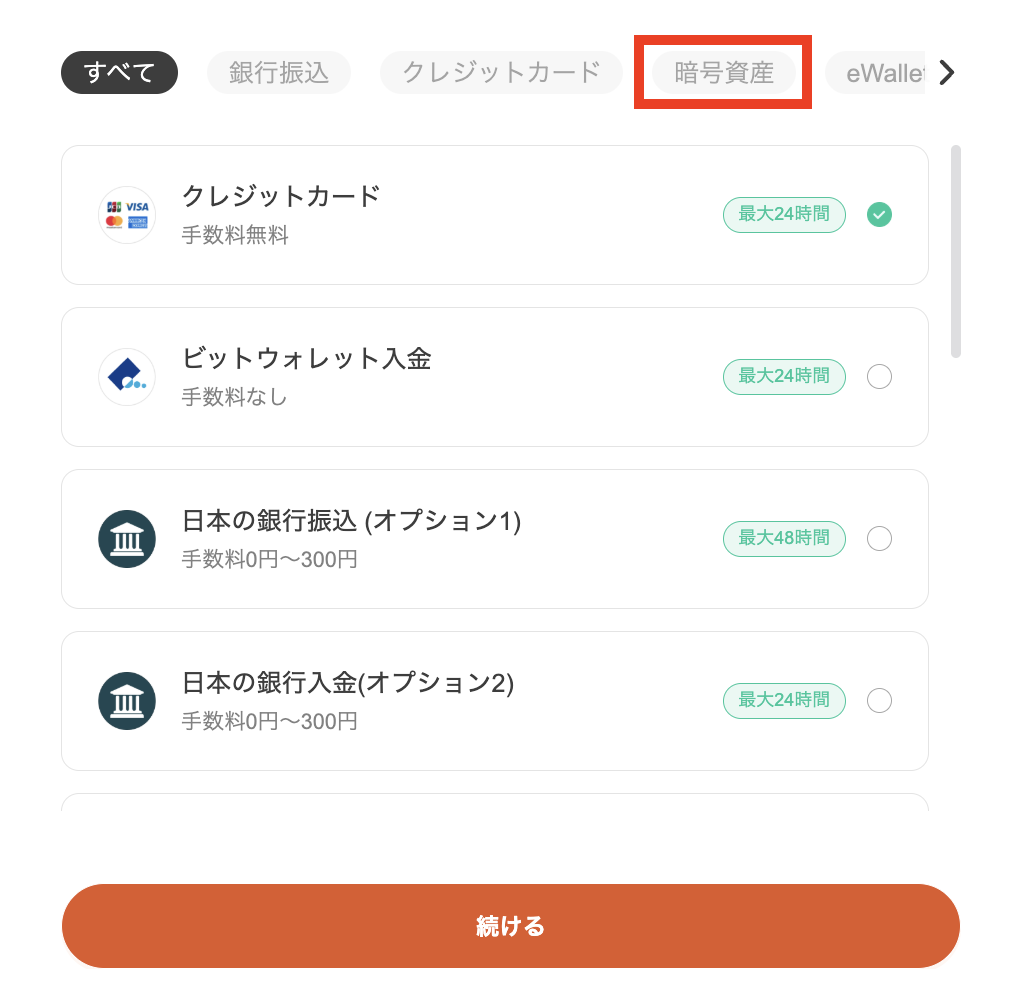The height and width of the screenshot is (1006, 1032).
Task: Switch to the クレジットカード filter tab
Action: pyautogui.click(x=501, y=72)
